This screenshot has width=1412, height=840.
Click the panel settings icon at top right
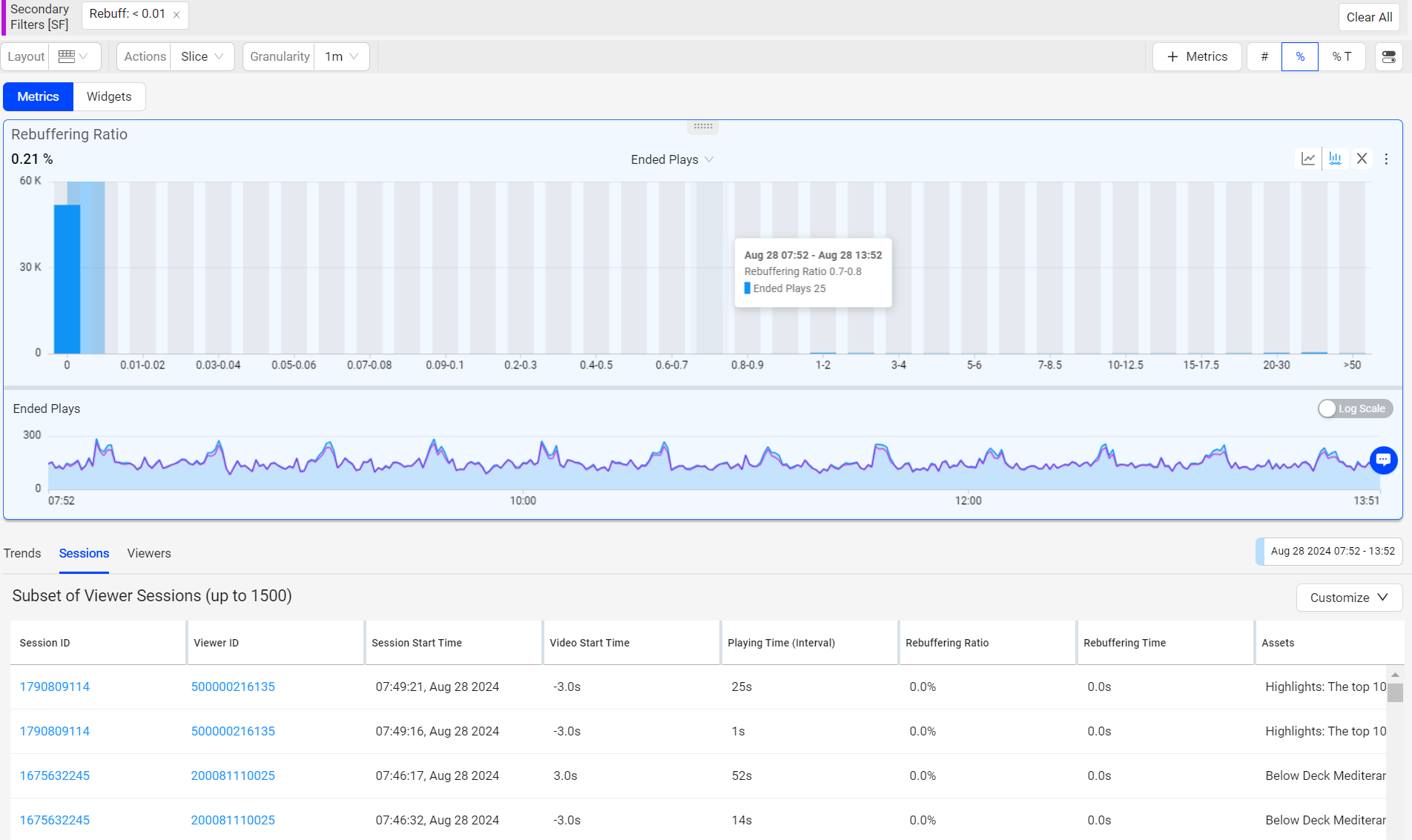point(1388,56)
